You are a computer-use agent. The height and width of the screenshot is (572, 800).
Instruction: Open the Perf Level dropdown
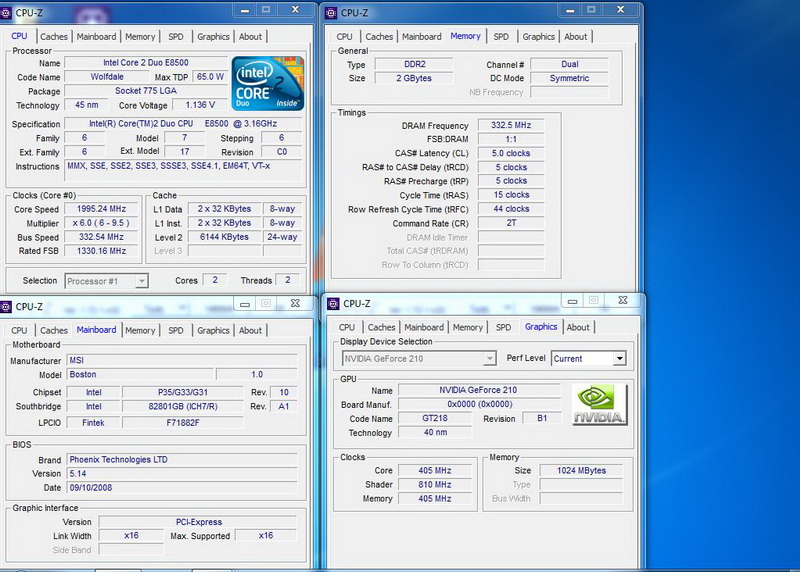(620, 358)
